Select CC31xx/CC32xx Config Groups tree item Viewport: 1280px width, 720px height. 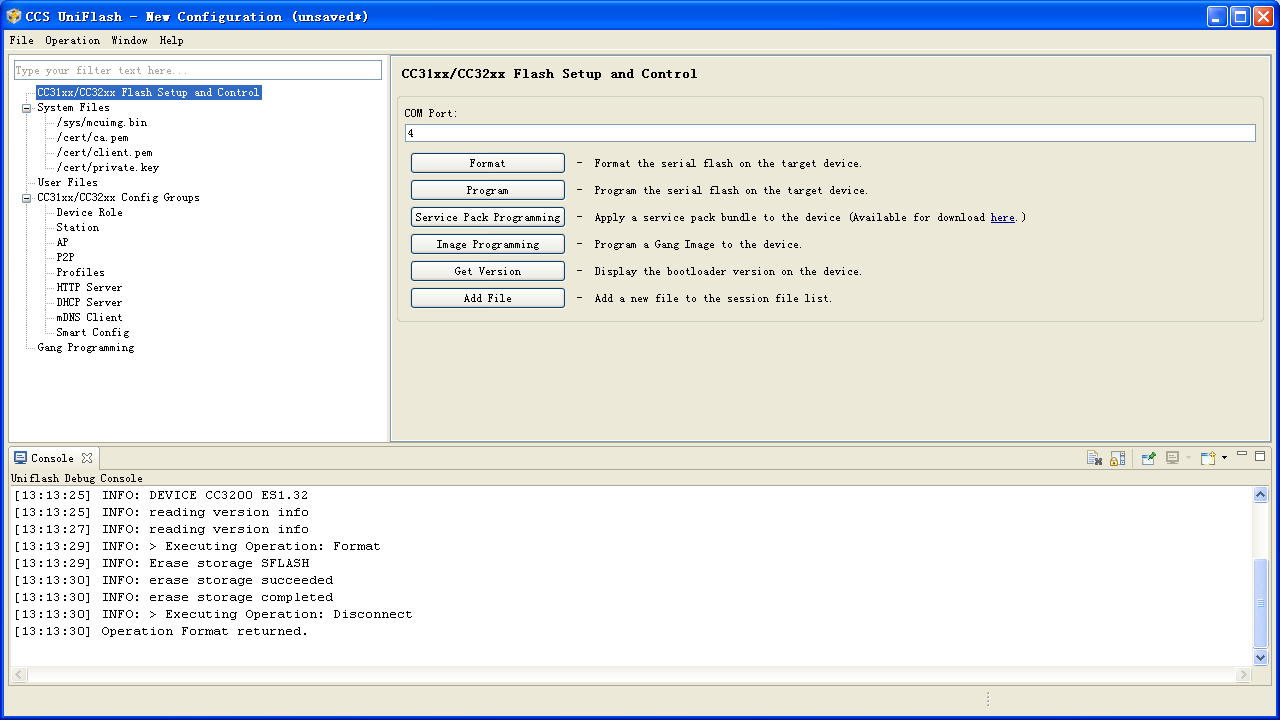[118, 198]
